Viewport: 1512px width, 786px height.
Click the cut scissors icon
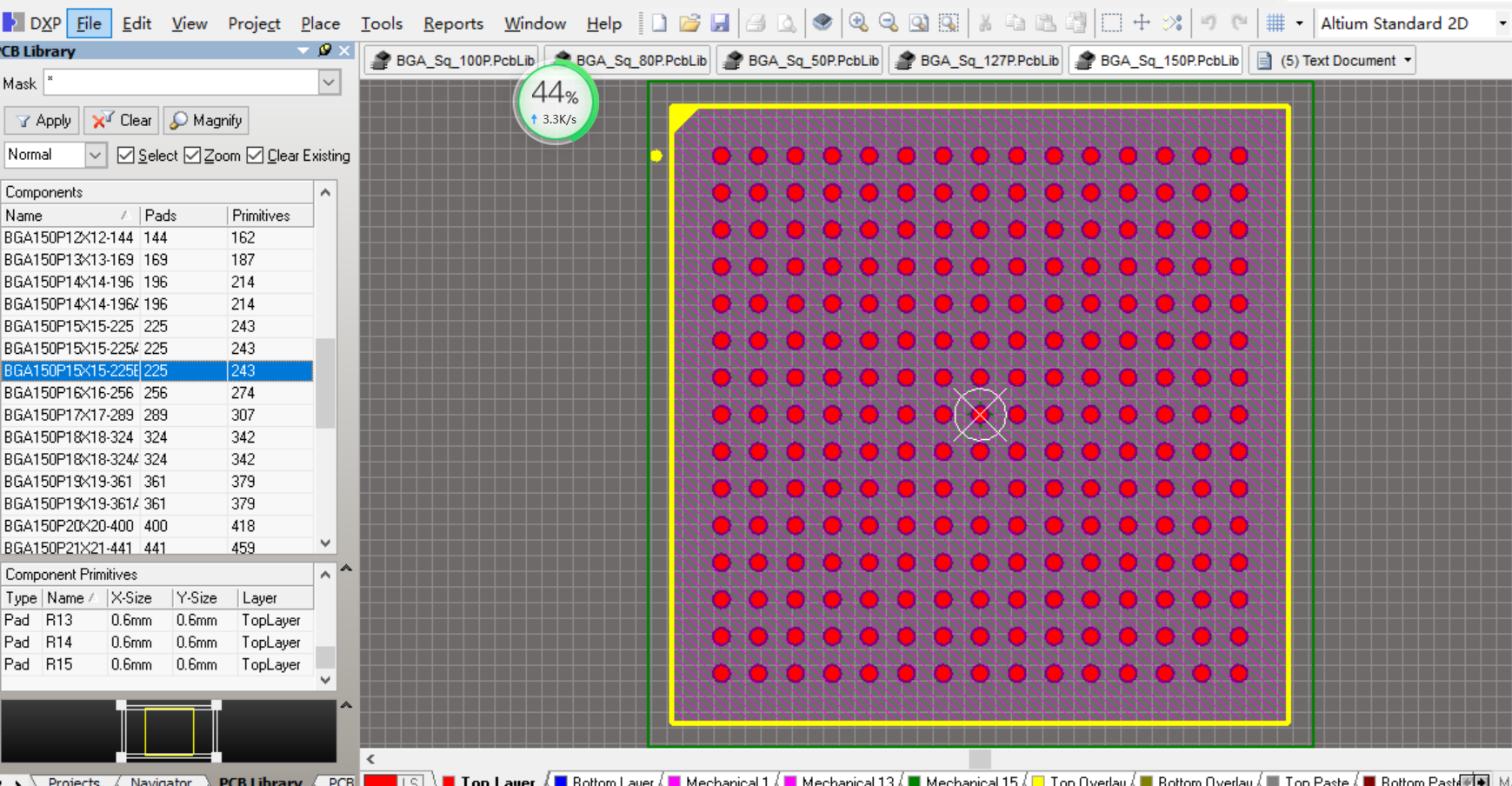tap(985, 23)
